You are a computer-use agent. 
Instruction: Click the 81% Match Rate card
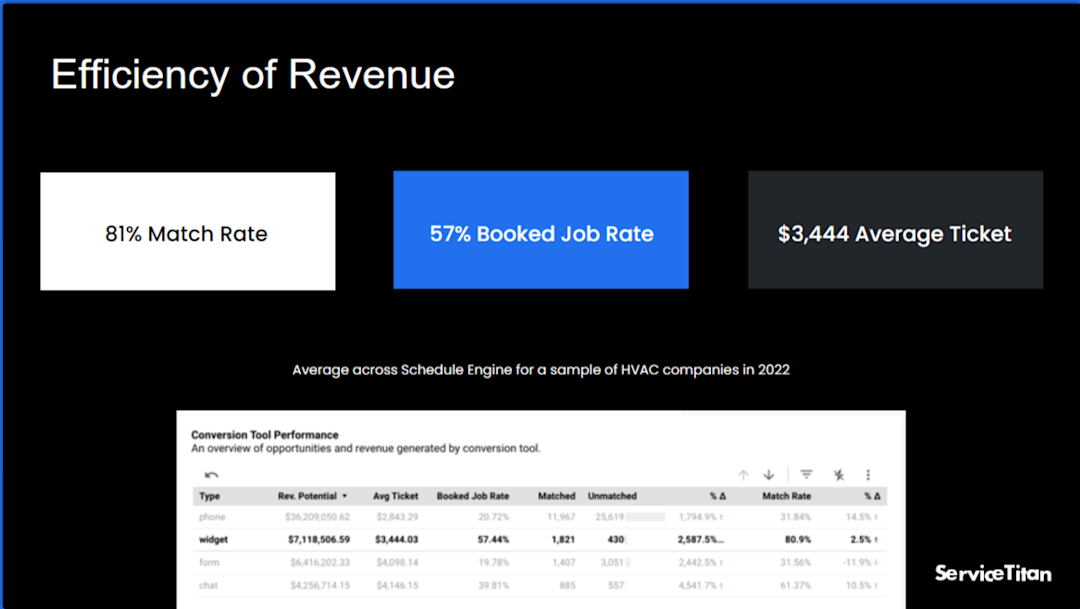click(188, 231)
